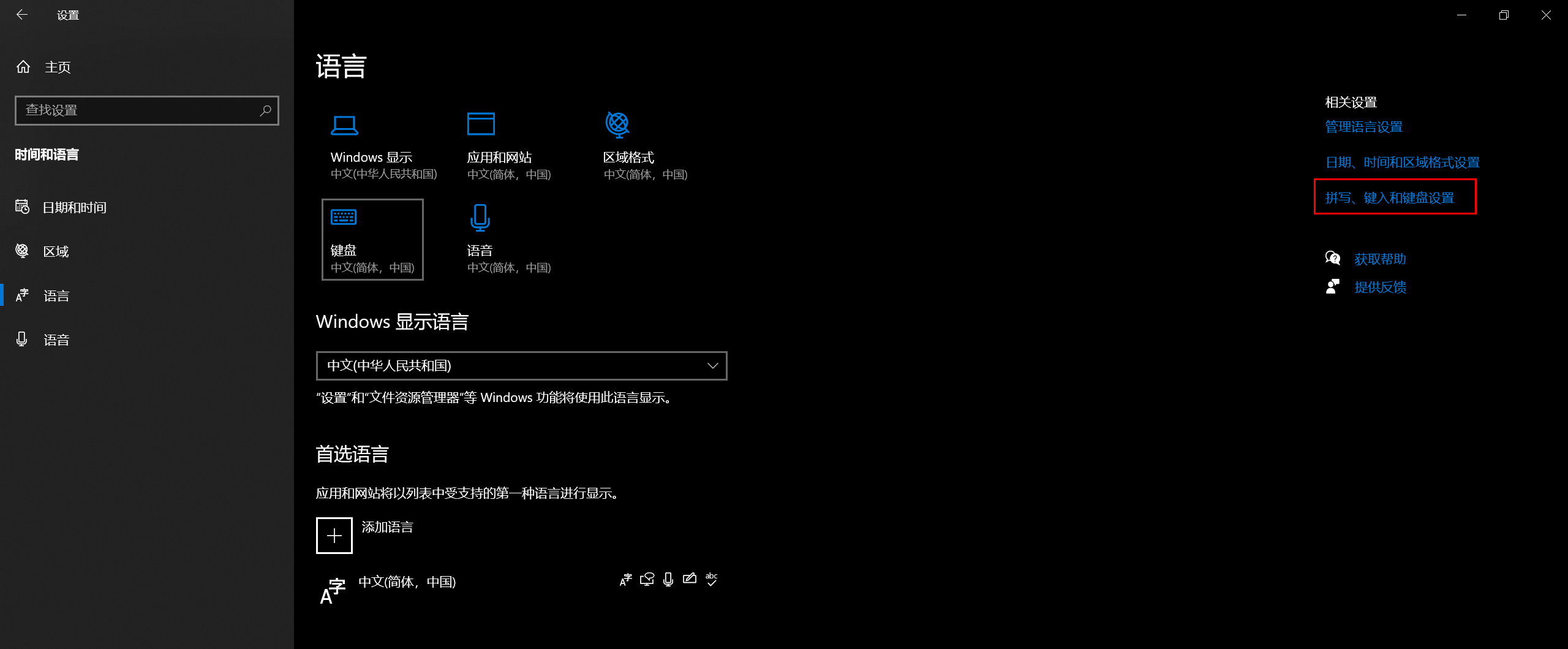Screen dimensions: 1568x649
Task: Click 中文(中华人民共和国) under Windows 显示
Action: (383, 174)
